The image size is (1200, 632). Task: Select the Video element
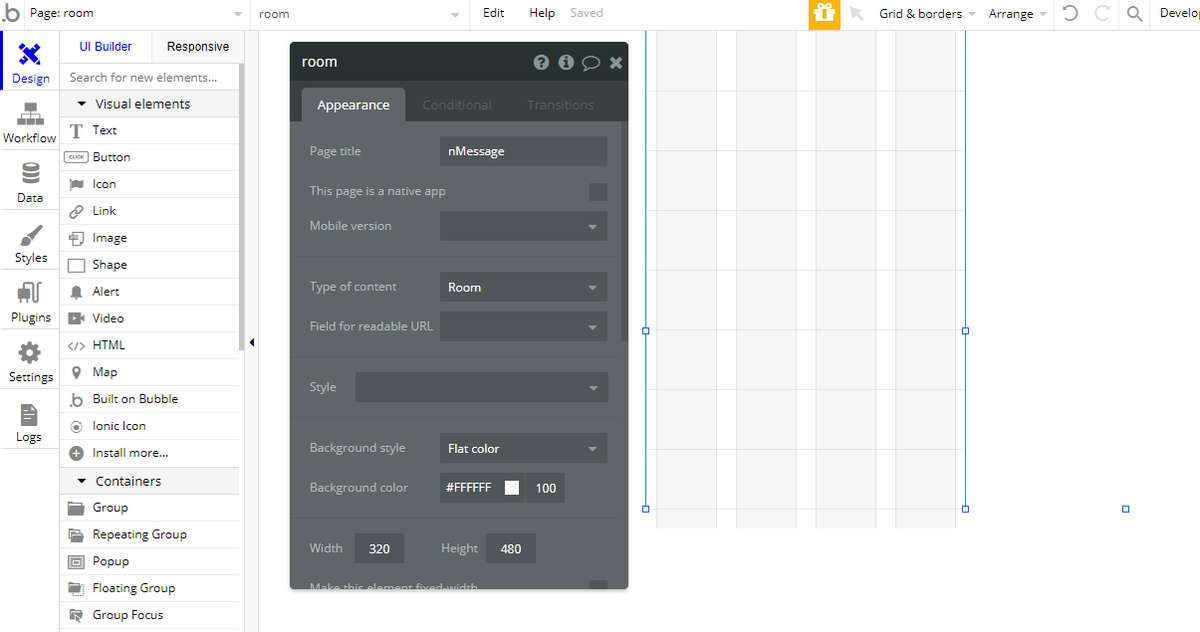(x=150, y=318)
